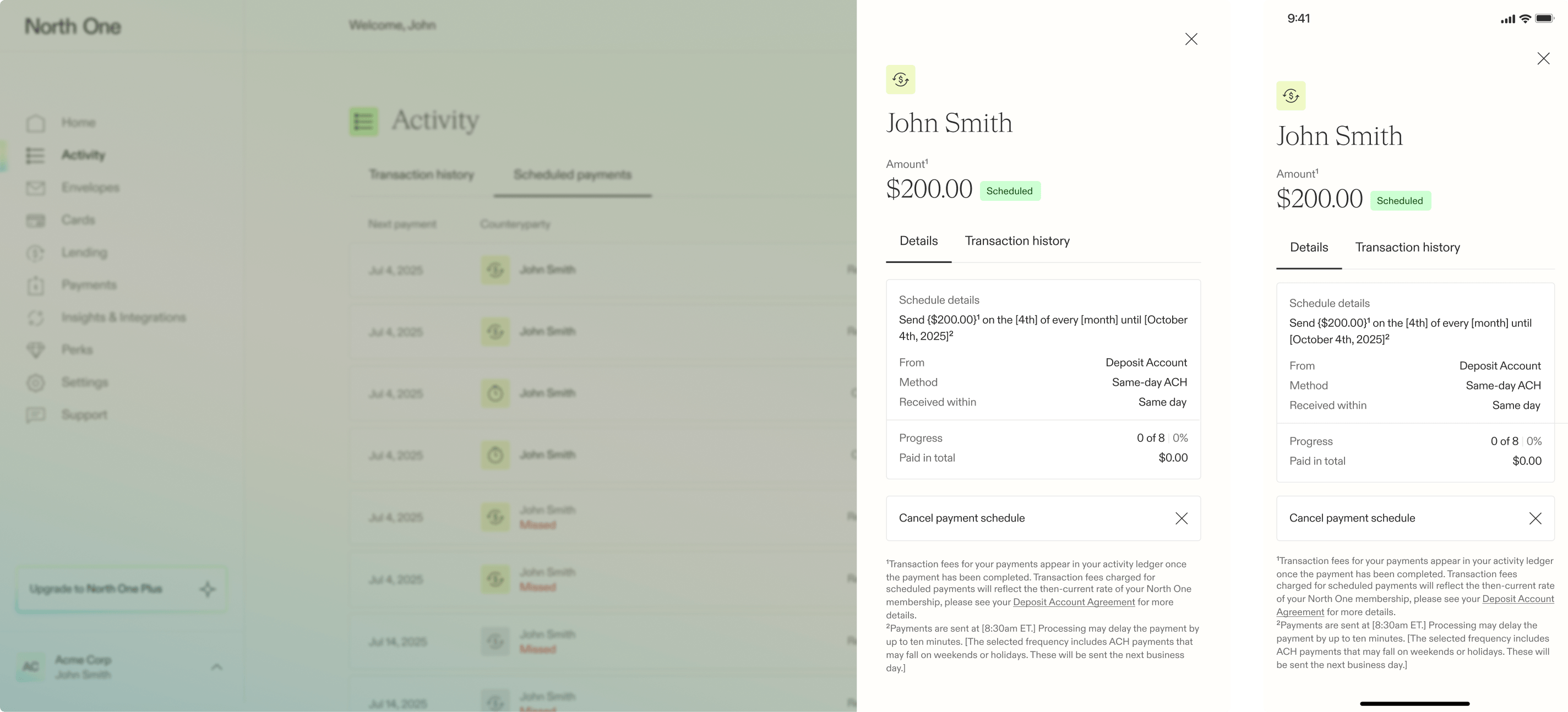The width and height of the screenshot is (1568, 712).
Task: Open Deposit Account Agreement link in desktop panel
Action: pos(1074,603)
